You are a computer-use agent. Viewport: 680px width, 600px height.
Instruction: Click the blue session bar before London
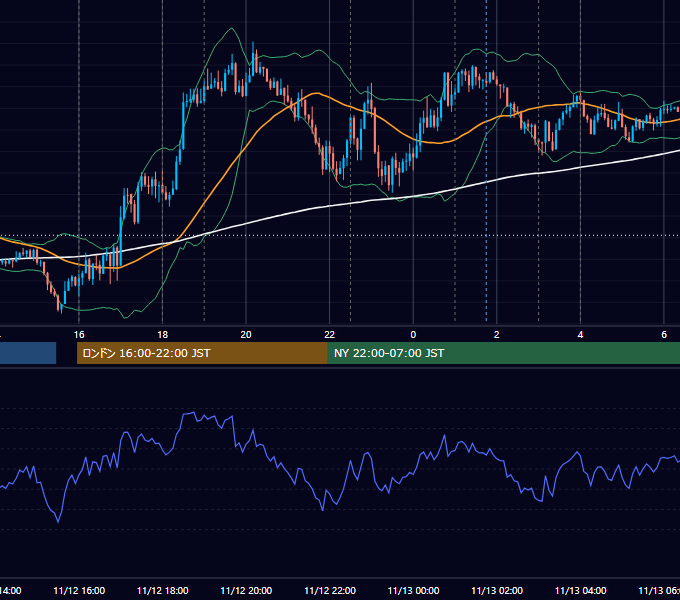pyautogui.click(x=28, y=353)
